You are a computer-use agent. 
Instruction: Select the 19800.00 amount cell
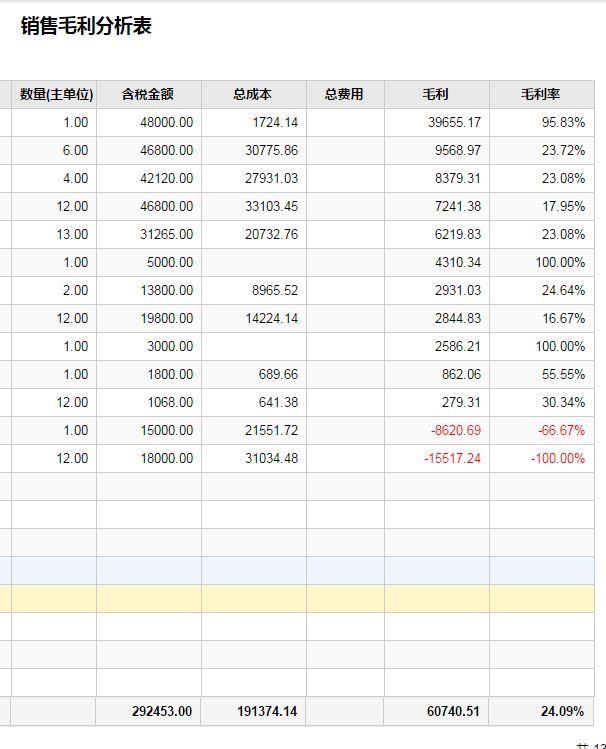point(149,319)
